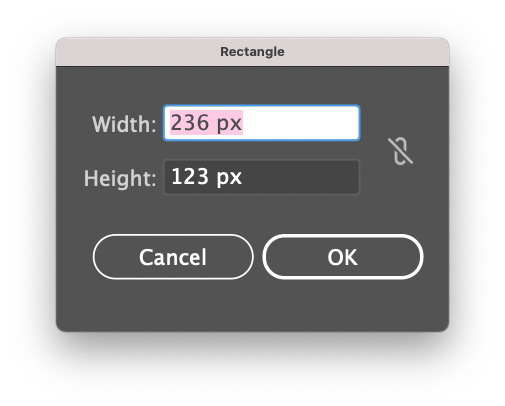505x406 pixels.
Task: Click the OK button
Action: 343,257
